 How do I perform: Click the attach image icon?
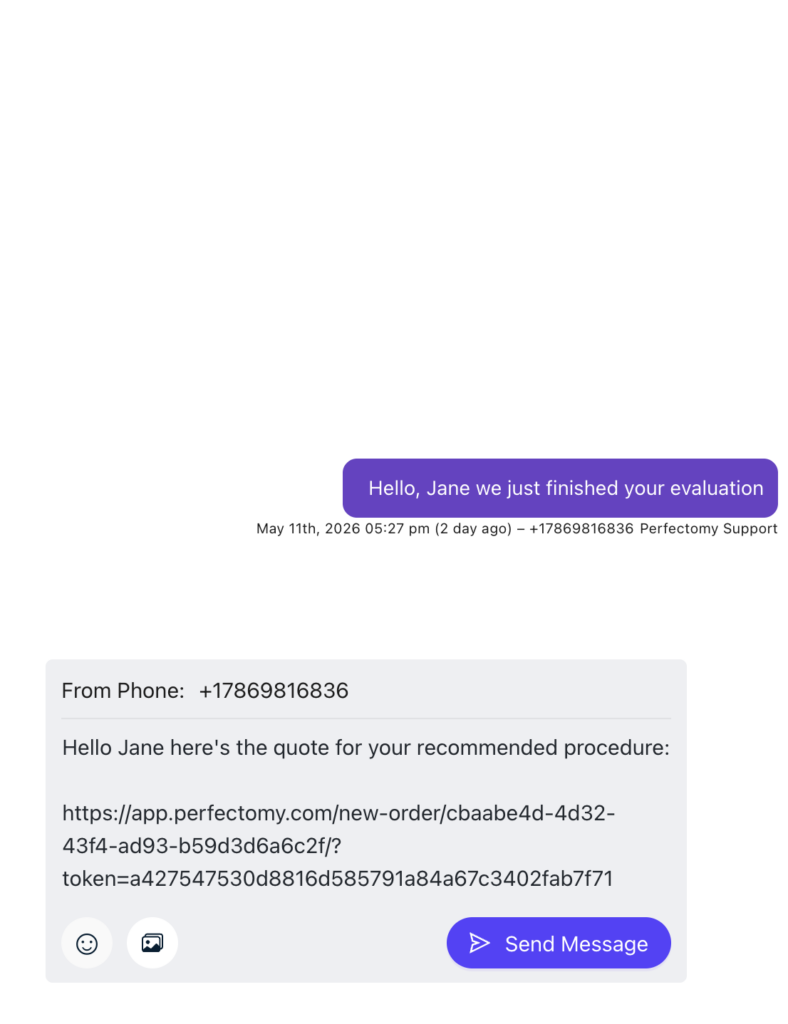pyautogui.click(x=152, y=943)
